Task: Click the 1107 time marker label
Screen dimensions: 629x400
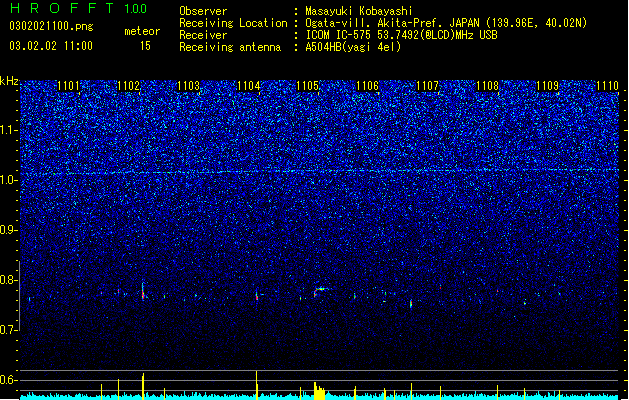Action: coord(428,86)
